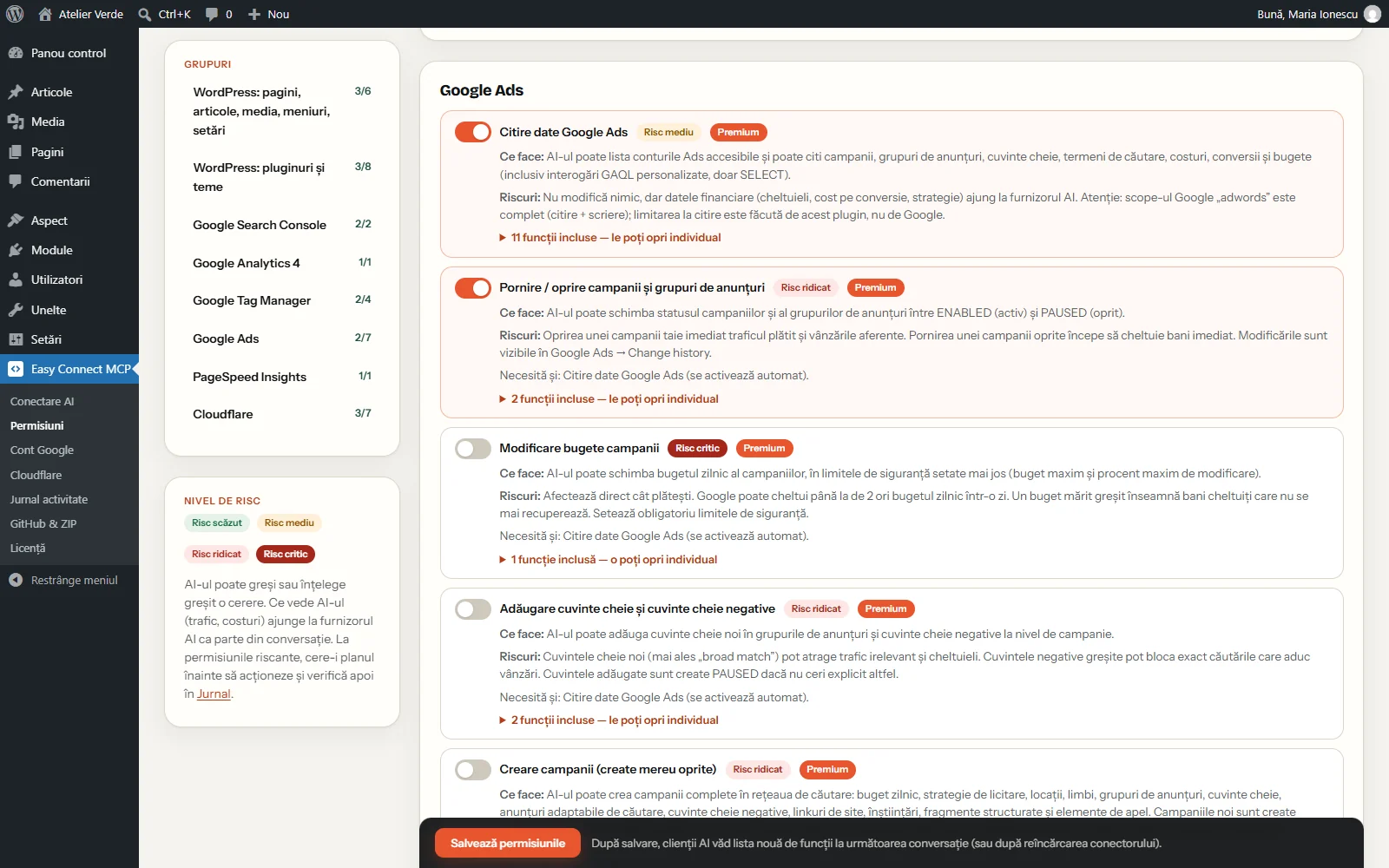Click Premium badge on Creare campanii row
The width and height of the screenshot is (1389, 868).
827,770
